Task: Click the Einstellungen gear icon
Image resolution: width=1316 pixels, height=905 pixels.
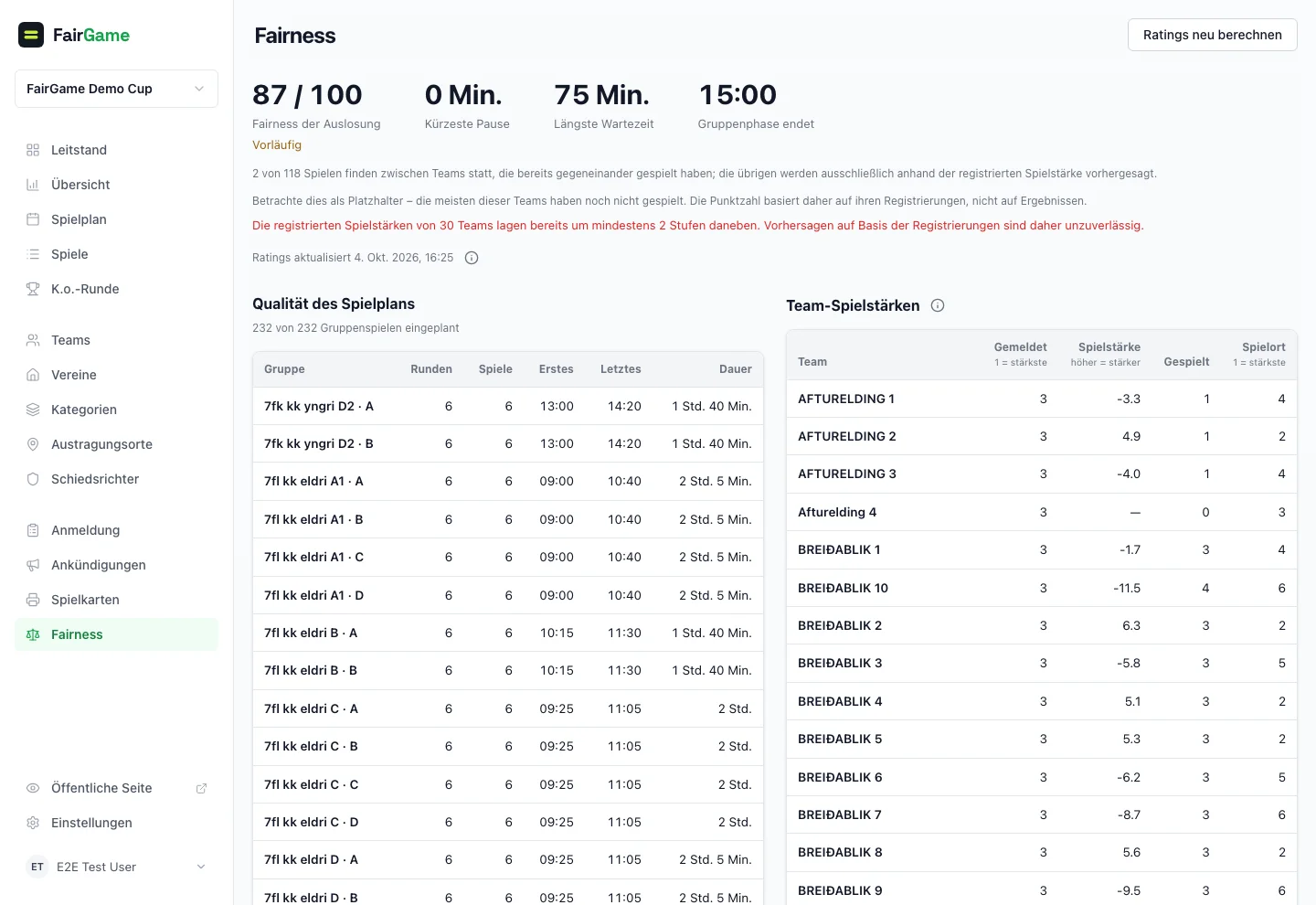Action: (x=33, y=823)
